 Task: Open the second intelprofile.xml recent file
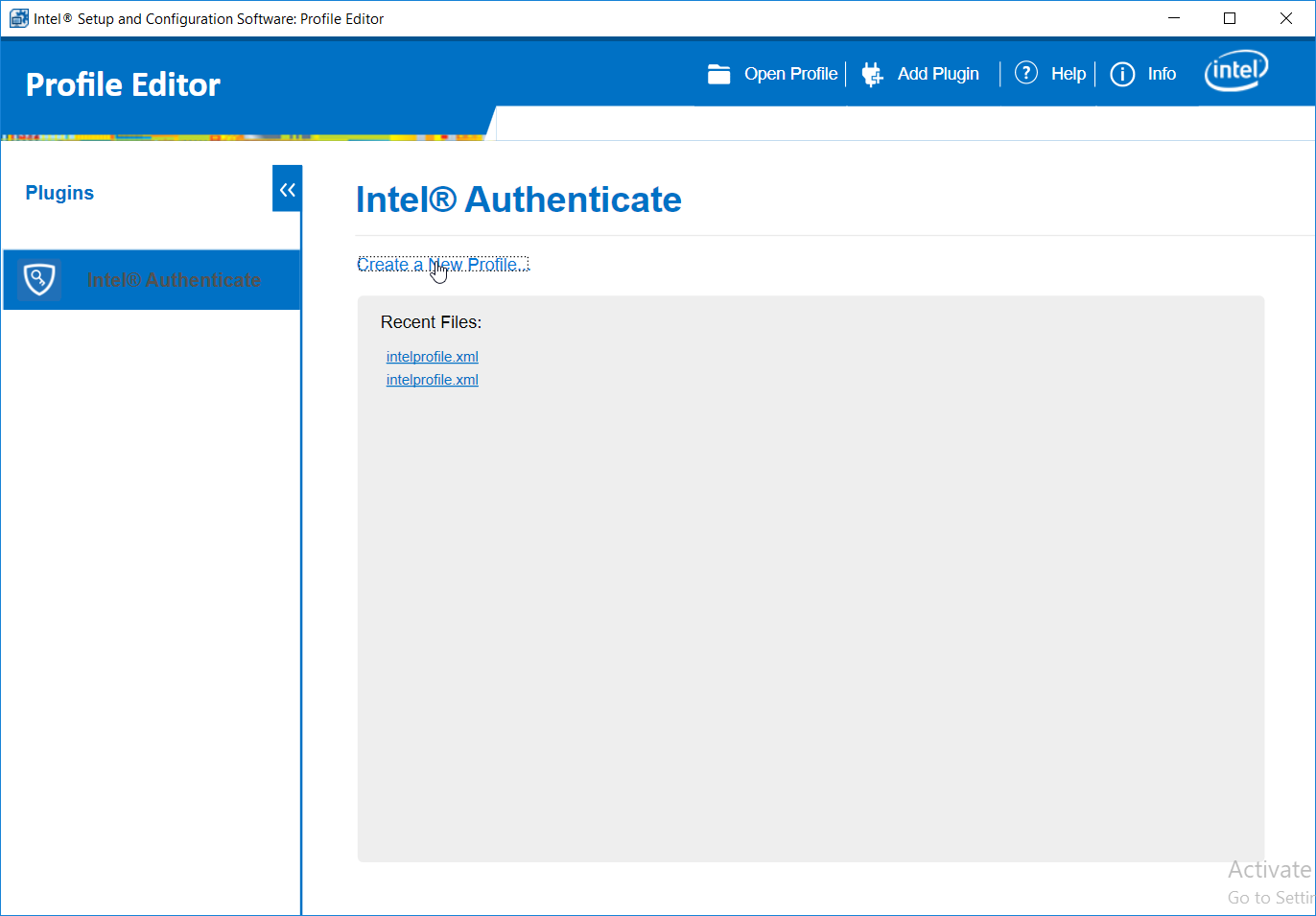pyautogui.click(x=433, y=380)
